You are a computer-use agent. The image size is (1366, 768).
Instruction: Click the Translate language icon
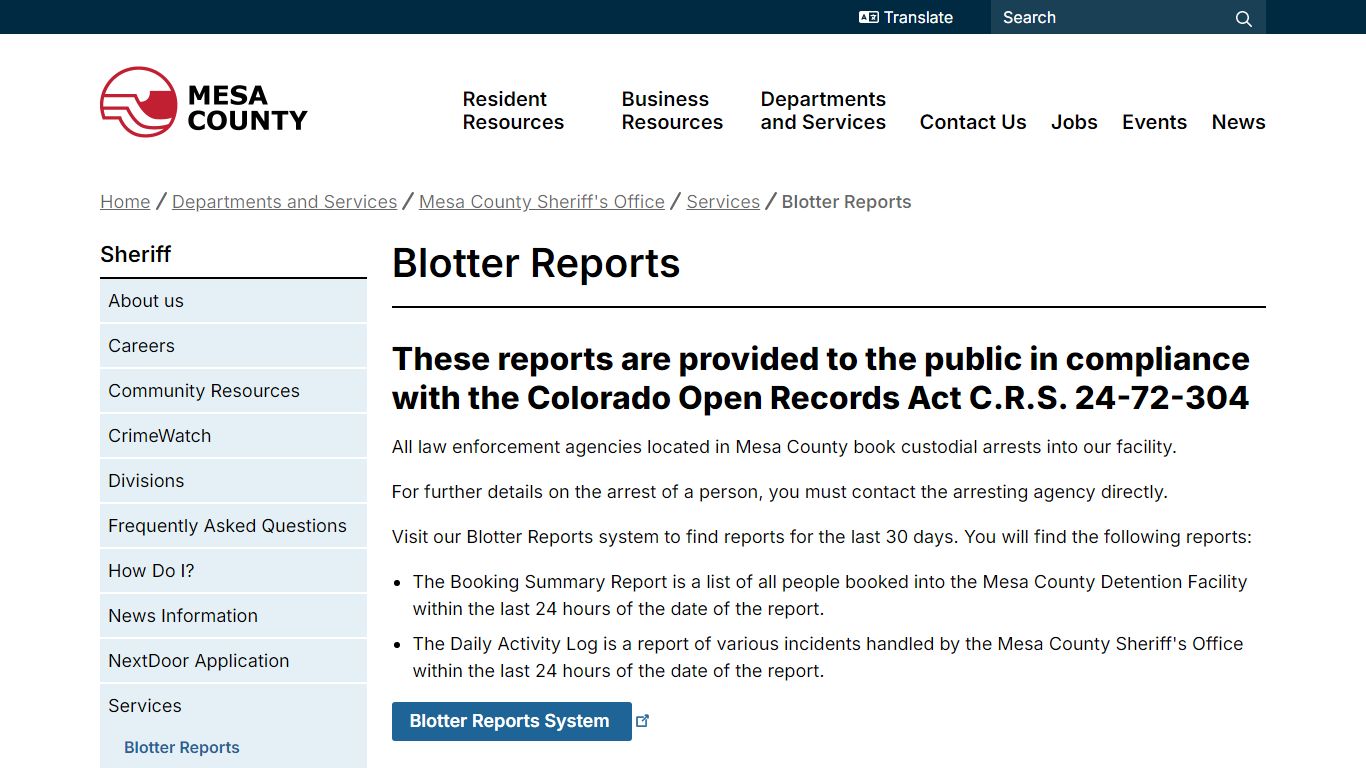[868, 17]
